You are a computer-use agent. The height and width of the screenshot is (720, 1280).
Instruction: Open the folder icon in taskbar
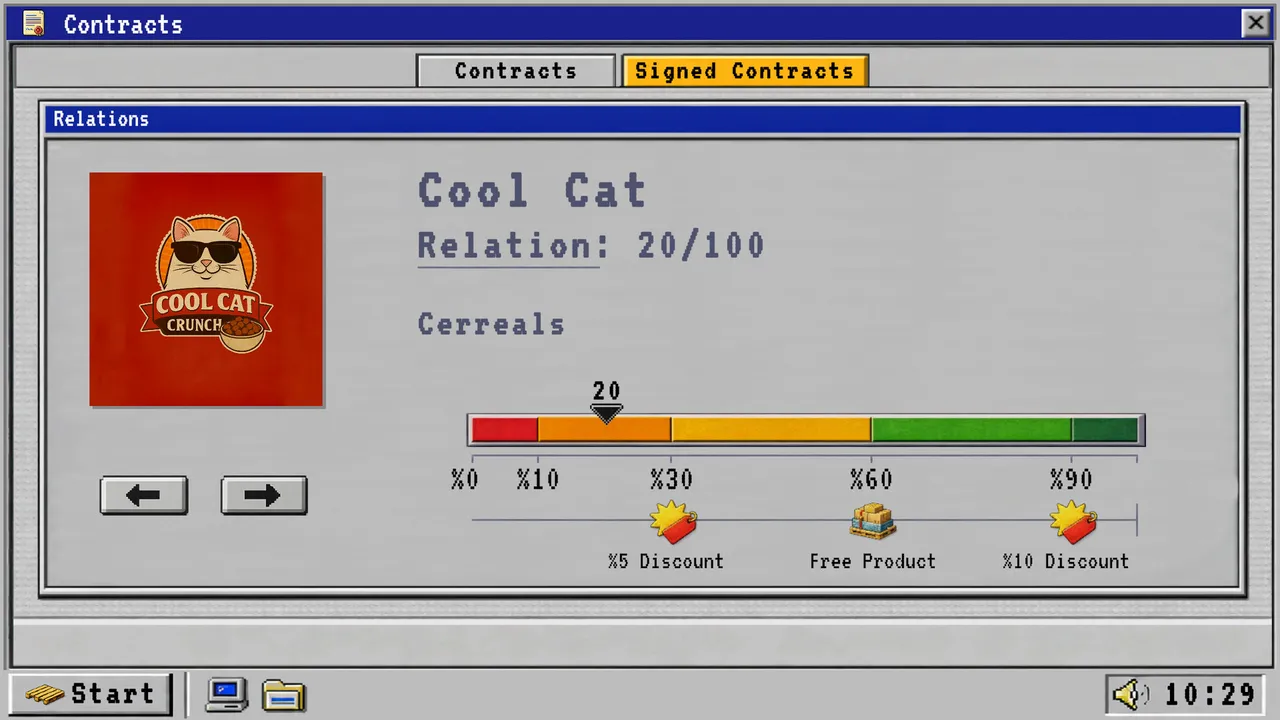pyautogui.click(x=284, y=695)
